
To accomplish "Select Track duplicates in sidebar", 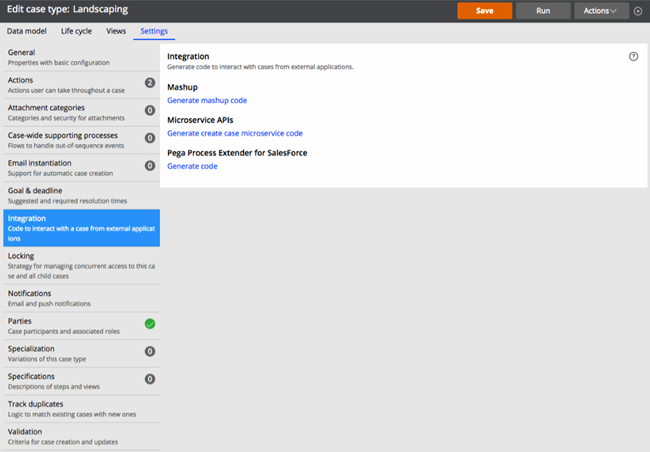I will point(80,407).
